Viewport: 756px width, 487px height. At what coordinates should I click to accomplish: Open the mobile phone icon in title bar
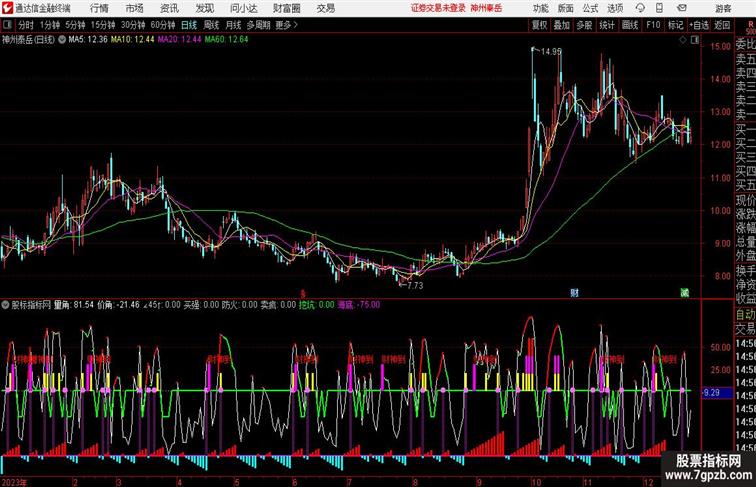point(660,8)
